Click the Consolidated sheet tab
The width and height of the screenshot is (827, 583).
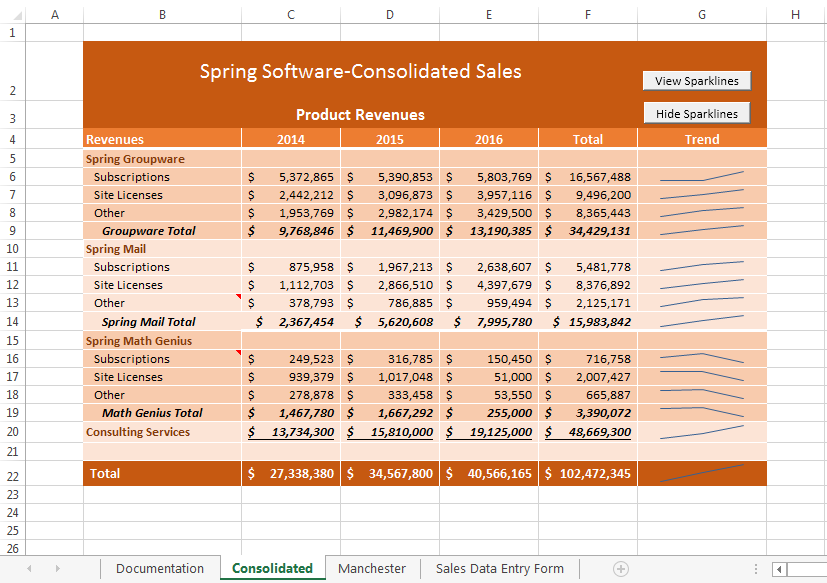coord(271,567)
